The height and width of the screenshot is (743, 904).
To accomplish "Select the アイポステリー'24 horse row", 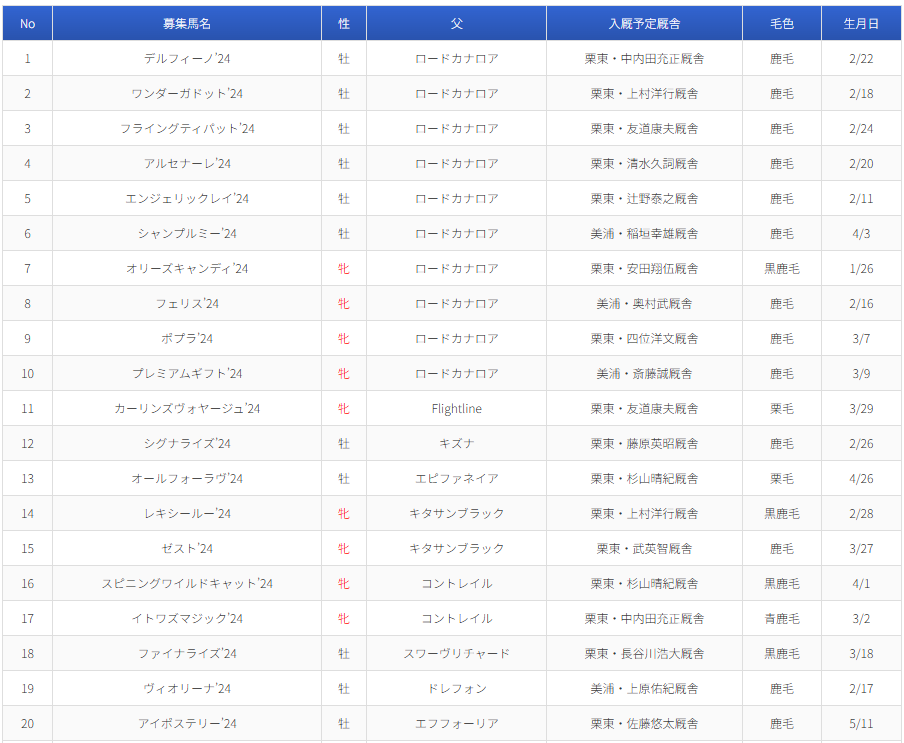I will 187,724.
